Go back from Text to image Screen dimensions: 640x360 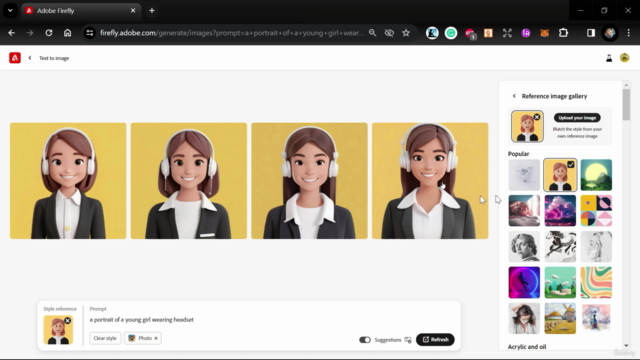[x=30, y=58]
